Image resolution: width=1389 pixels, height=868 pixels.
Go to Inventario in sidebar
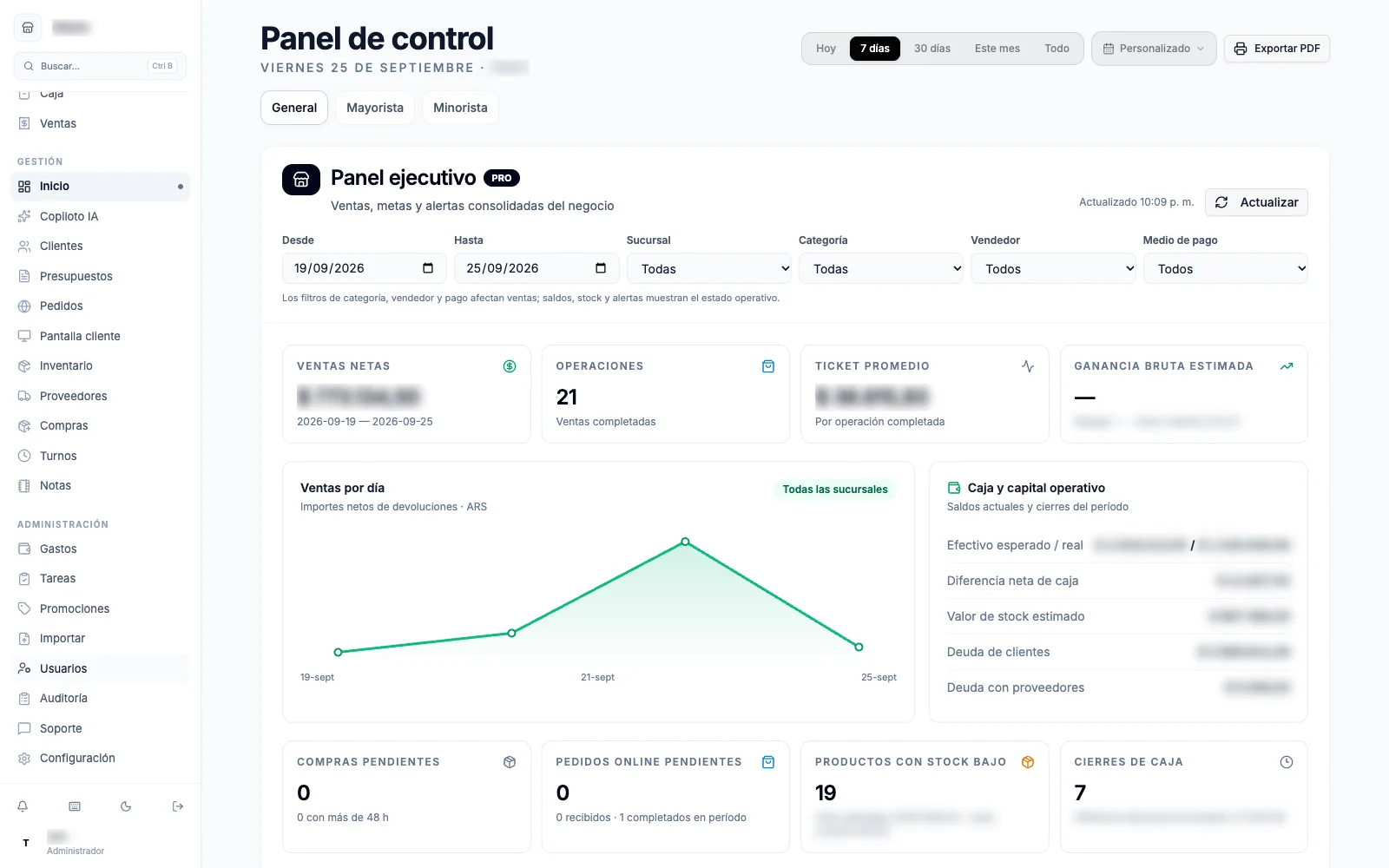point(101,365)
